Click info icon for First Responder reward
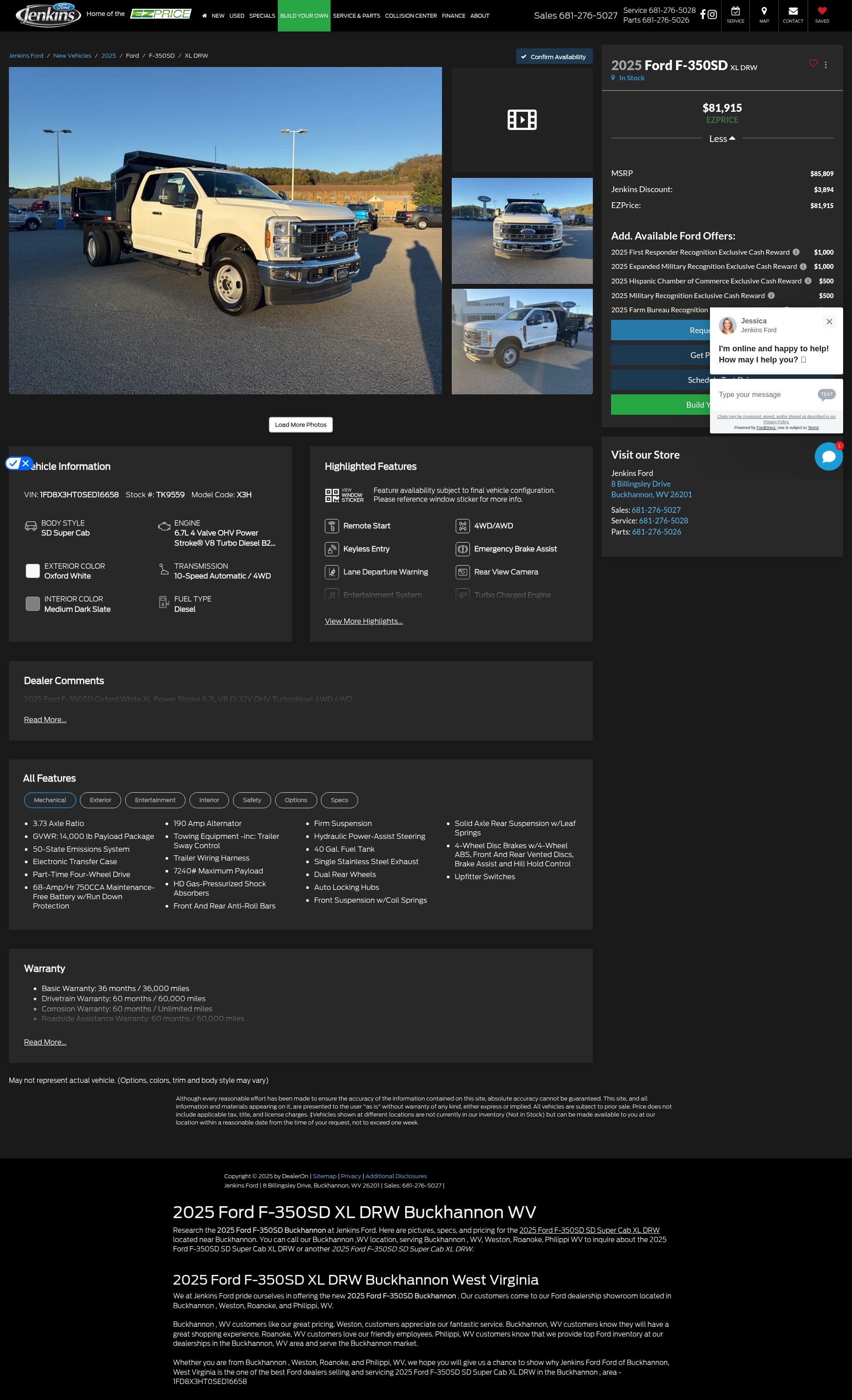852x1400 pixels. tap(796, 252)
